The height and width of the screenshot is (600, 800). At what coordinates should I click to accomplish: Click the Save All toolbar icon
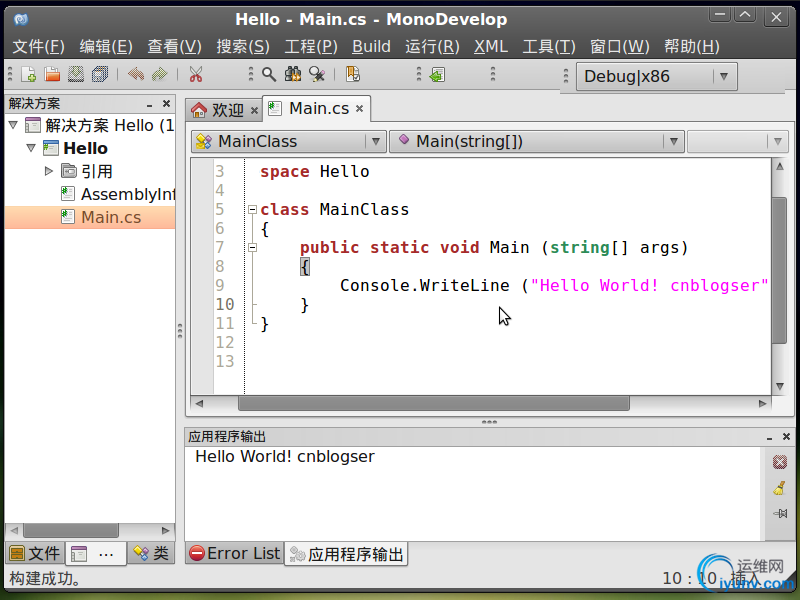pos(100,74)
